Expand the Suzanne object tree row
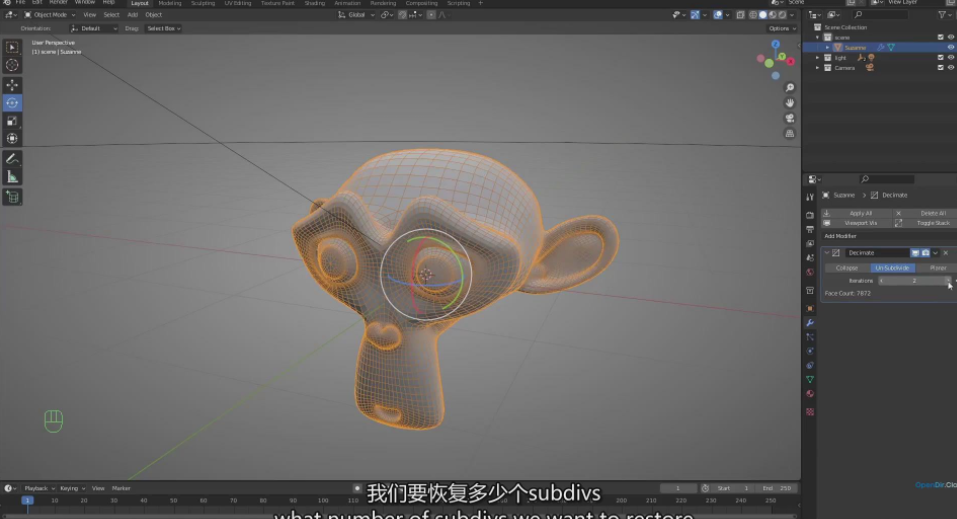 [x=828, y=48]
